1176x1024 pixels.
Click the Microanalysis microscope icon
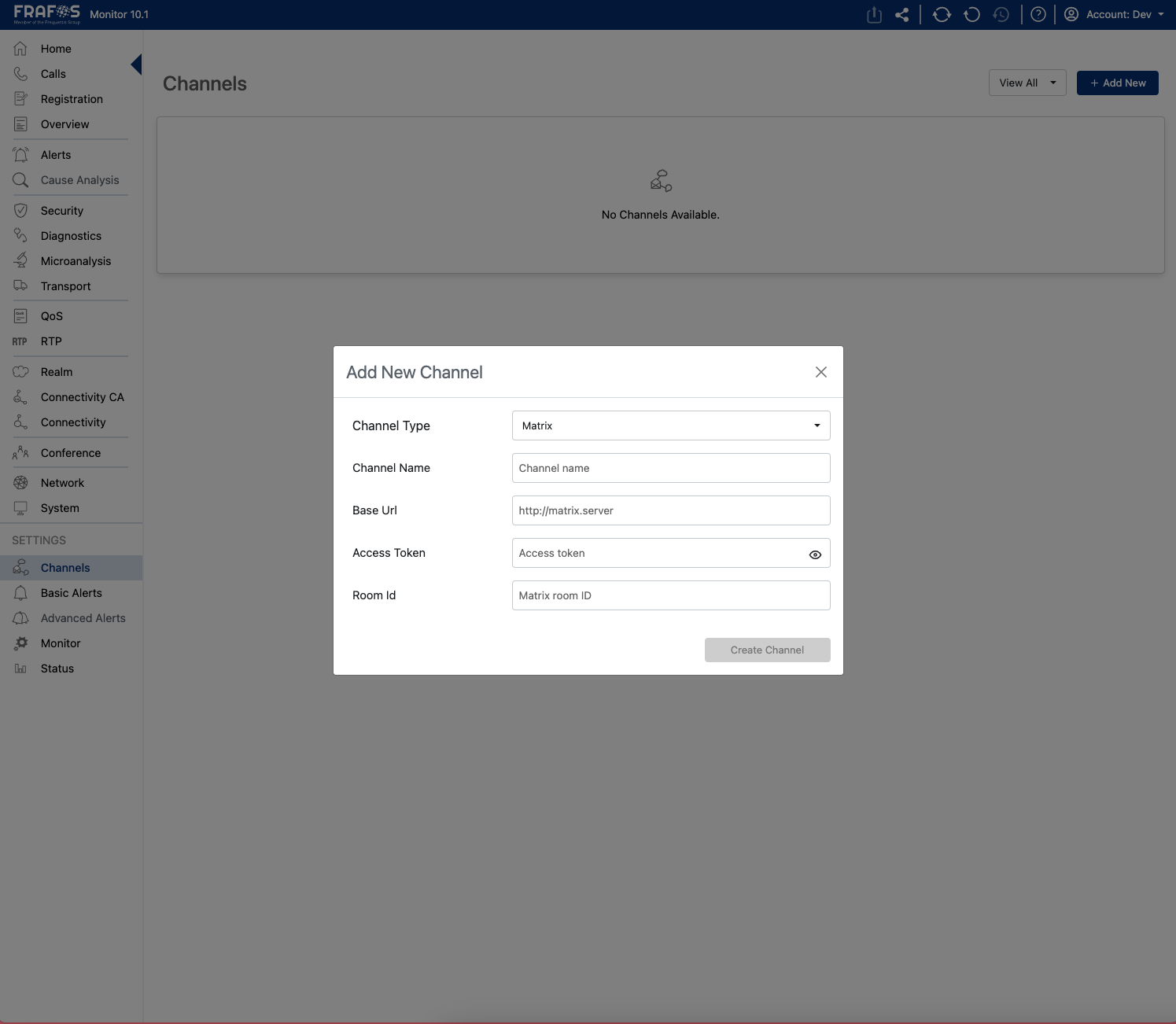pyautogui.click(x=20, y=261)
